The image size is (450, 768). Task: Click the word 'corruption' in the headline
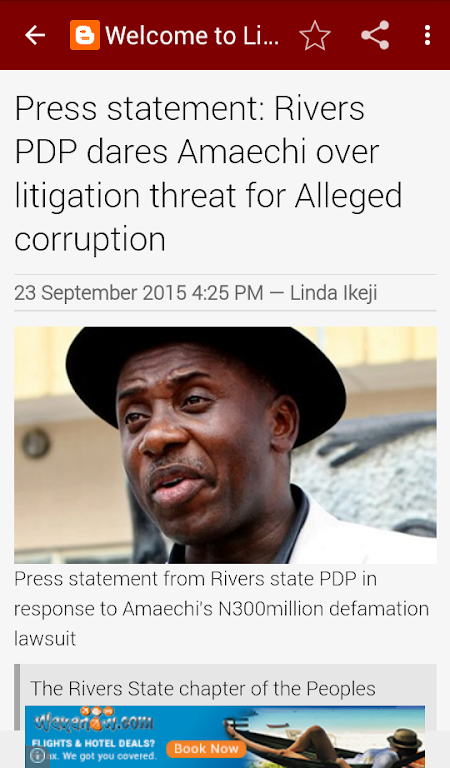[90, 240]
